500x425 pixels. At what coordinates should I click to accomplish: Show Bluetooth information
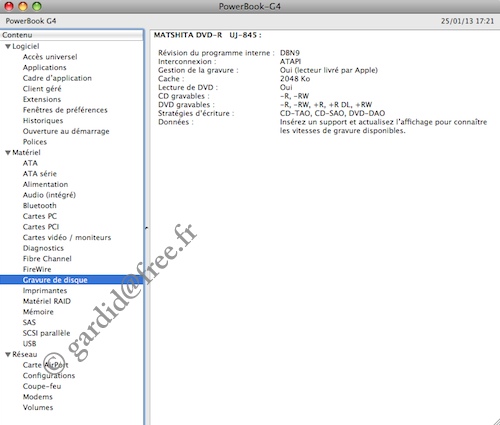(x=39, y=206)
